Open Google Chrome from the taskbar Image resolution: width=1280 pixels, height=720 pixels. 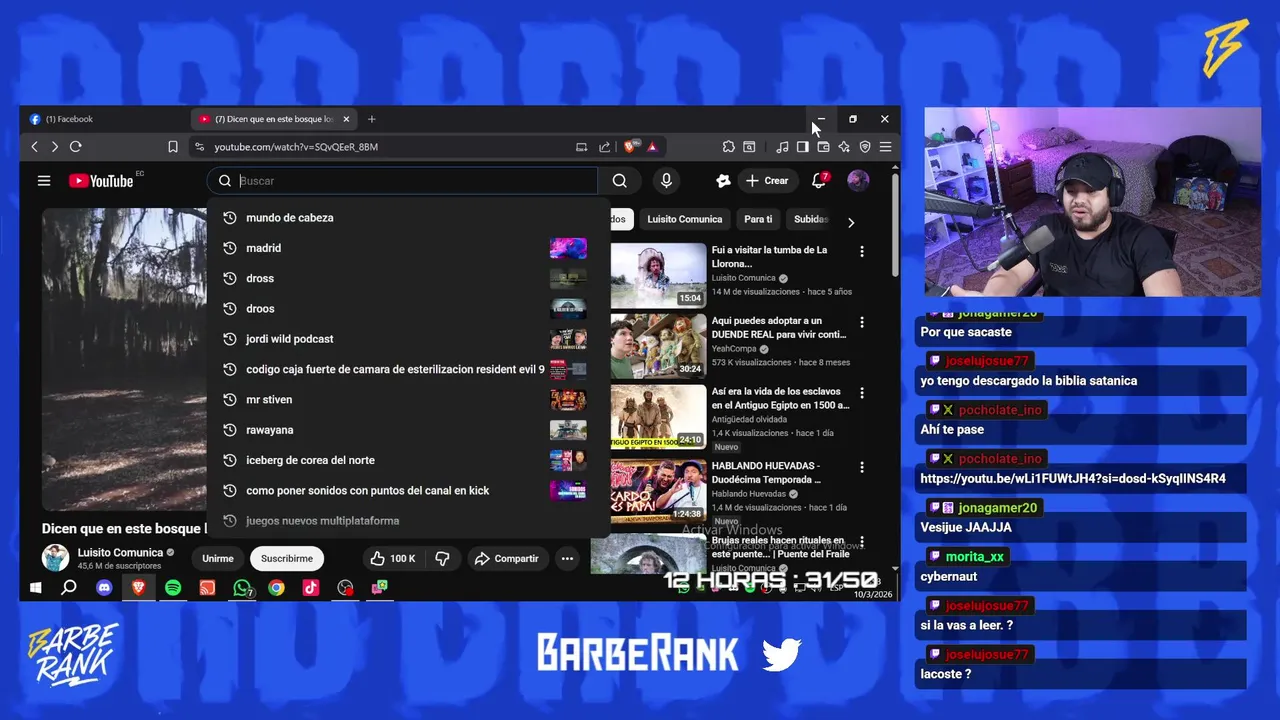[276, 588]
